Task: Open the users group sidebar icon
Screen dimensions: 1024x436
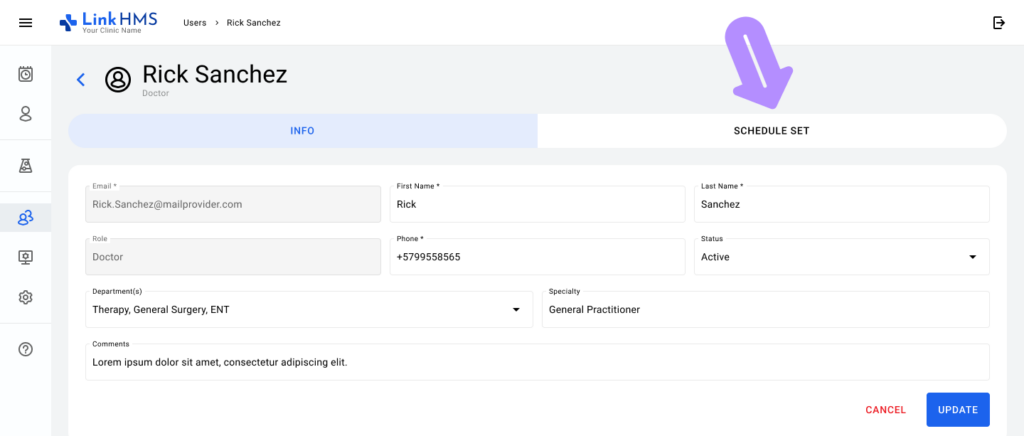Action: [25, 218]
